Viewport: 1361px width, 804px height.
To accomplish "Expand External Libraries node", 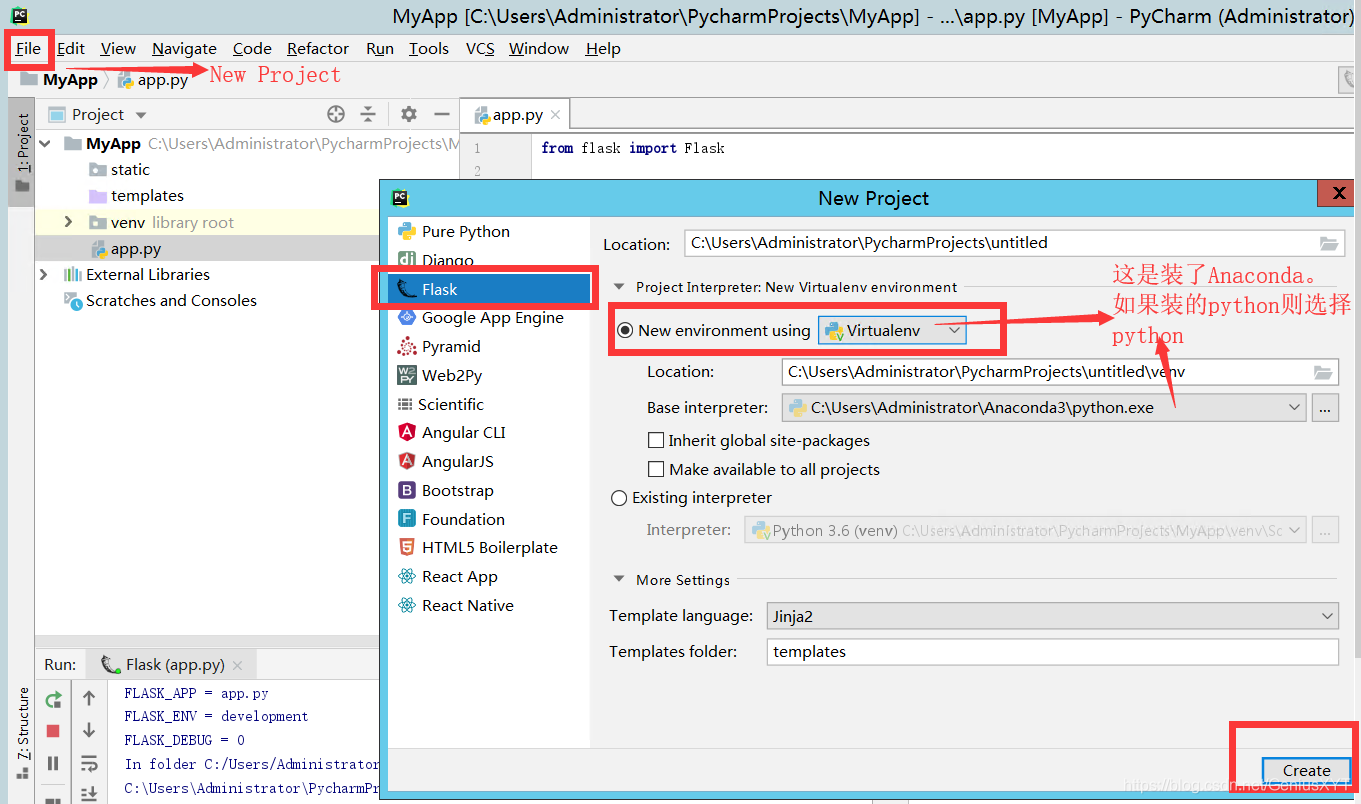I will 44,274.
